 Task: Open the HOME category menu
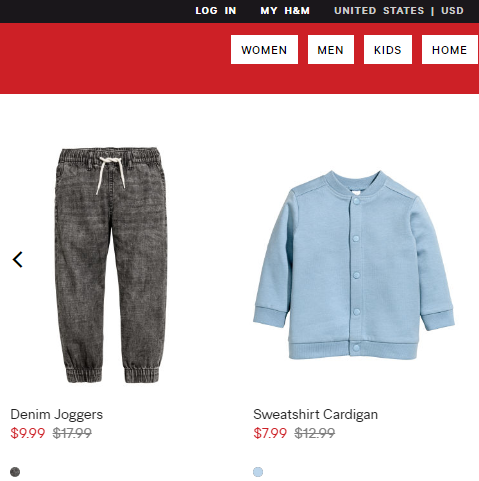pyautogui.click(x=450, y=50)
